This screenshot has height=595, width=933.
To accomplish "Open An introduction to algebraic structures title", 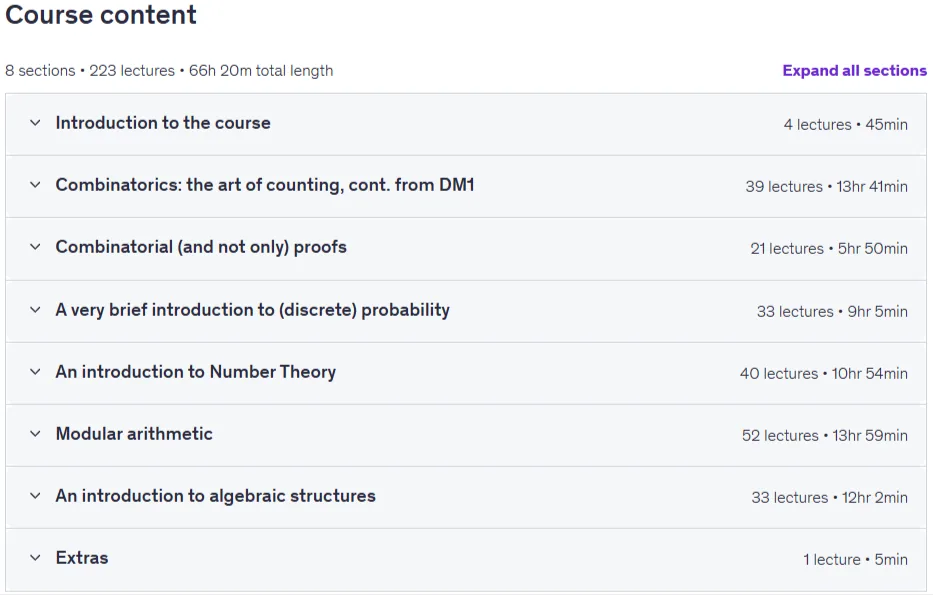I will point(215,496).
